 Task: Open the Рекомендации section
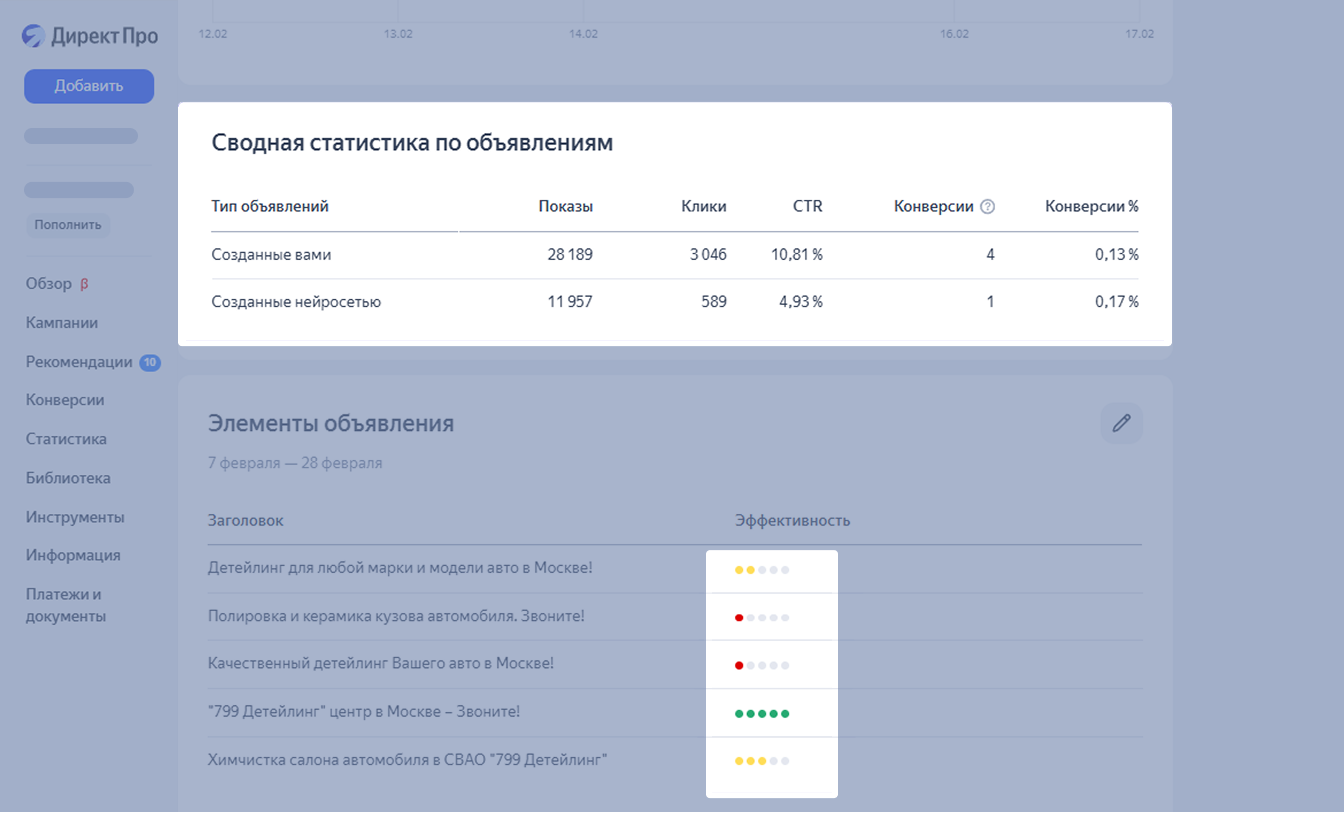click(x=79, y=362)
